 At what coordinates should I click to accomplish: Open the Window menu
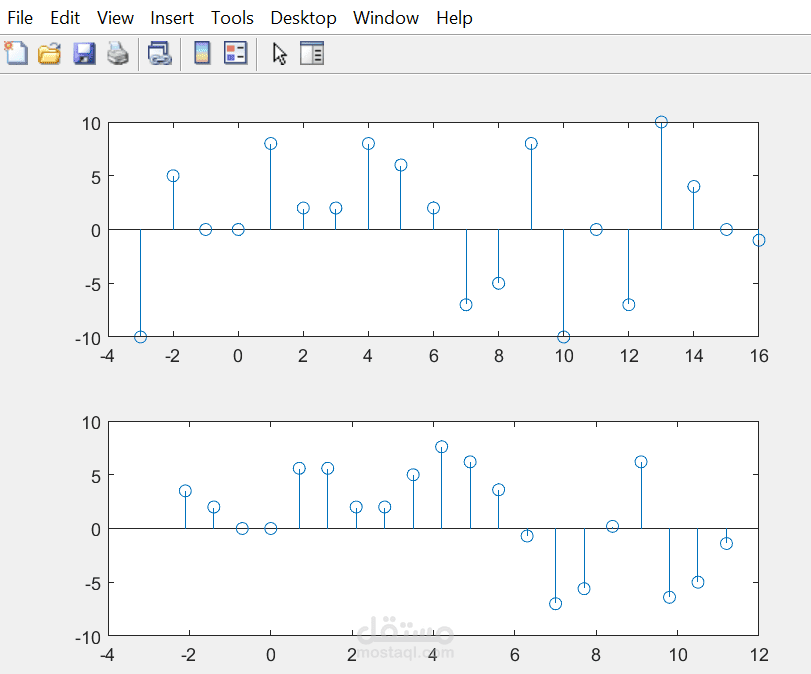tap(386, 18)
